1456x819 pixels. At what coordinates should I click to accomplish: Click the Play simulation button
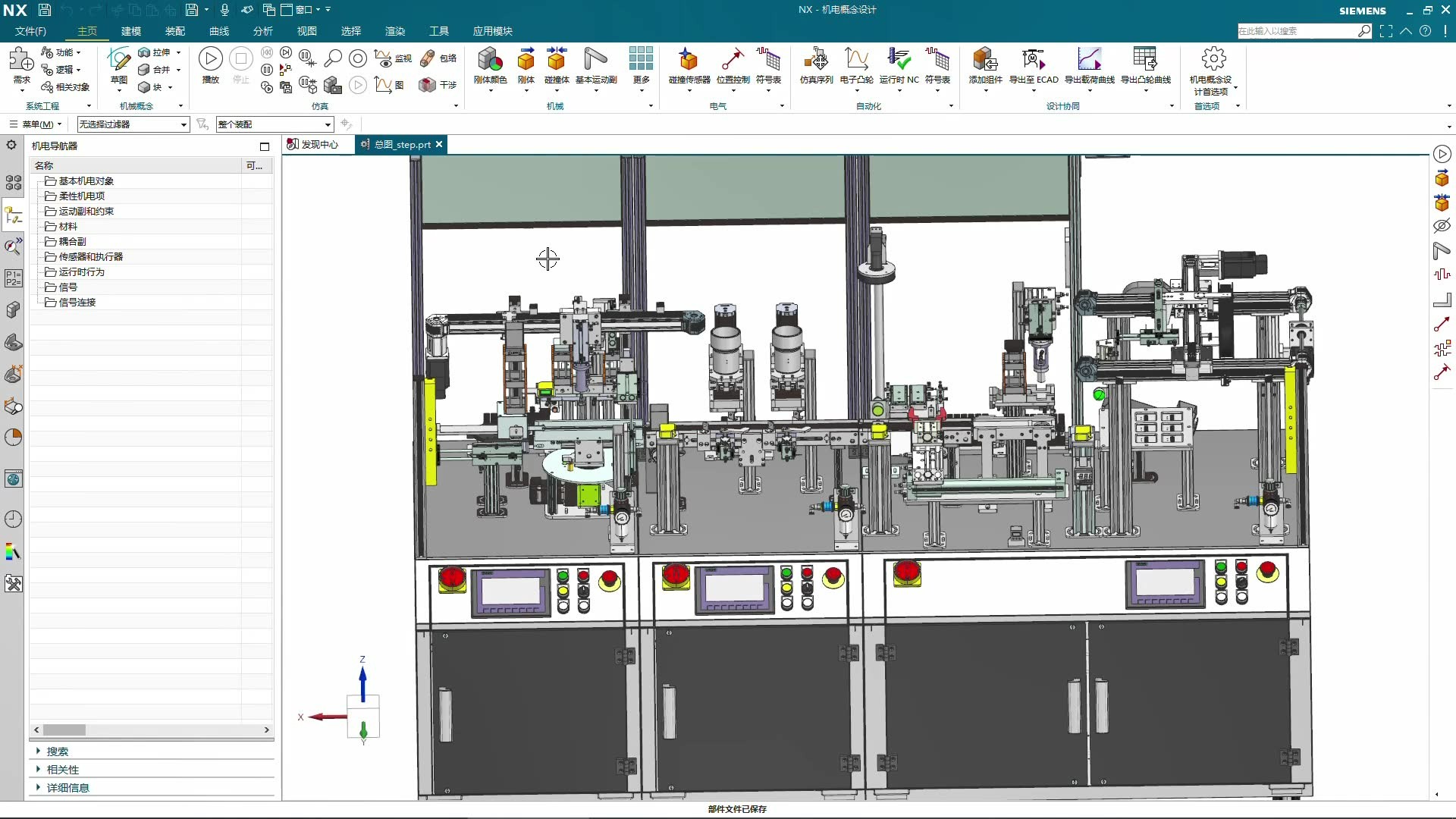click(210, 59)
